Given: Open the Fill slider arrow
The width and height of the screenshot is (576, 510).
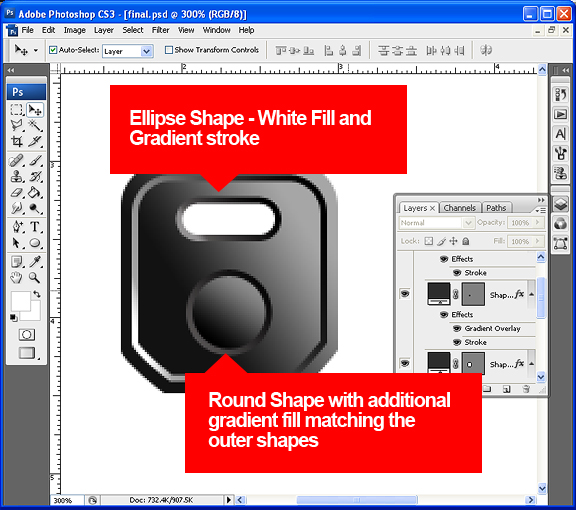Looking at the screenshot, I should [x=538, y=241].
